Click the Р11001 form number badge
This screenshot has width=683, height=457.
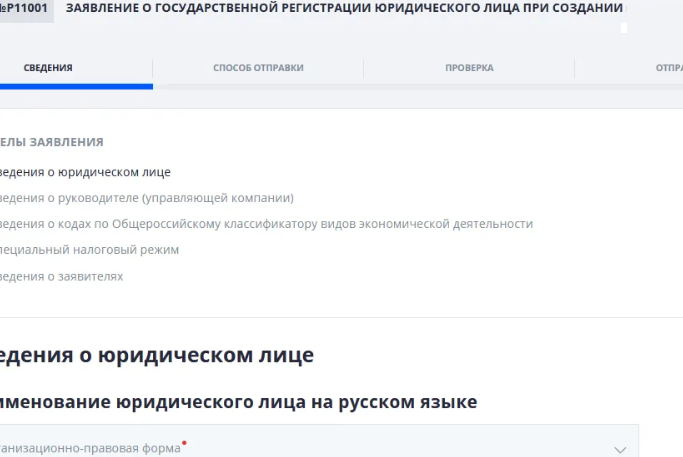tap(25, 8)
